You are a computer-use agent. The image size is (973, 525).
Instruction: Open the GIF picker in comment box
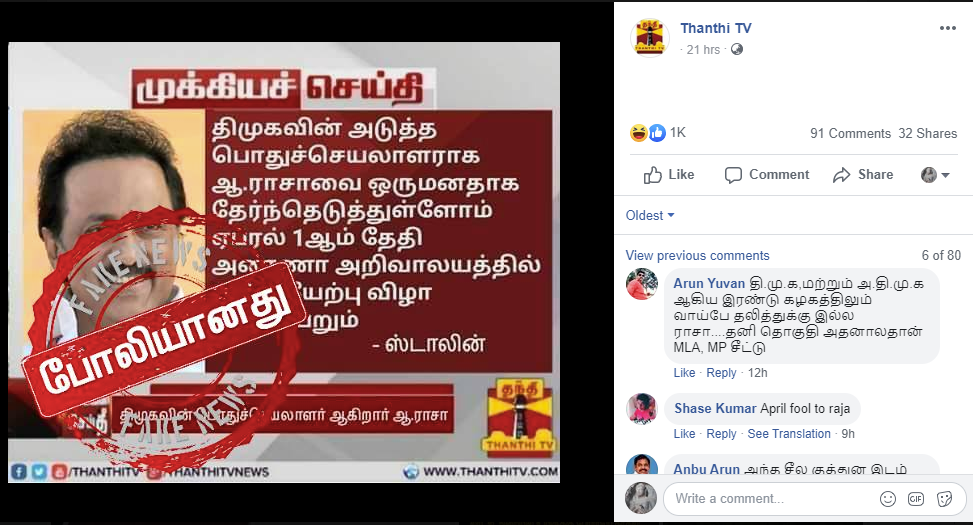(916, 499)
